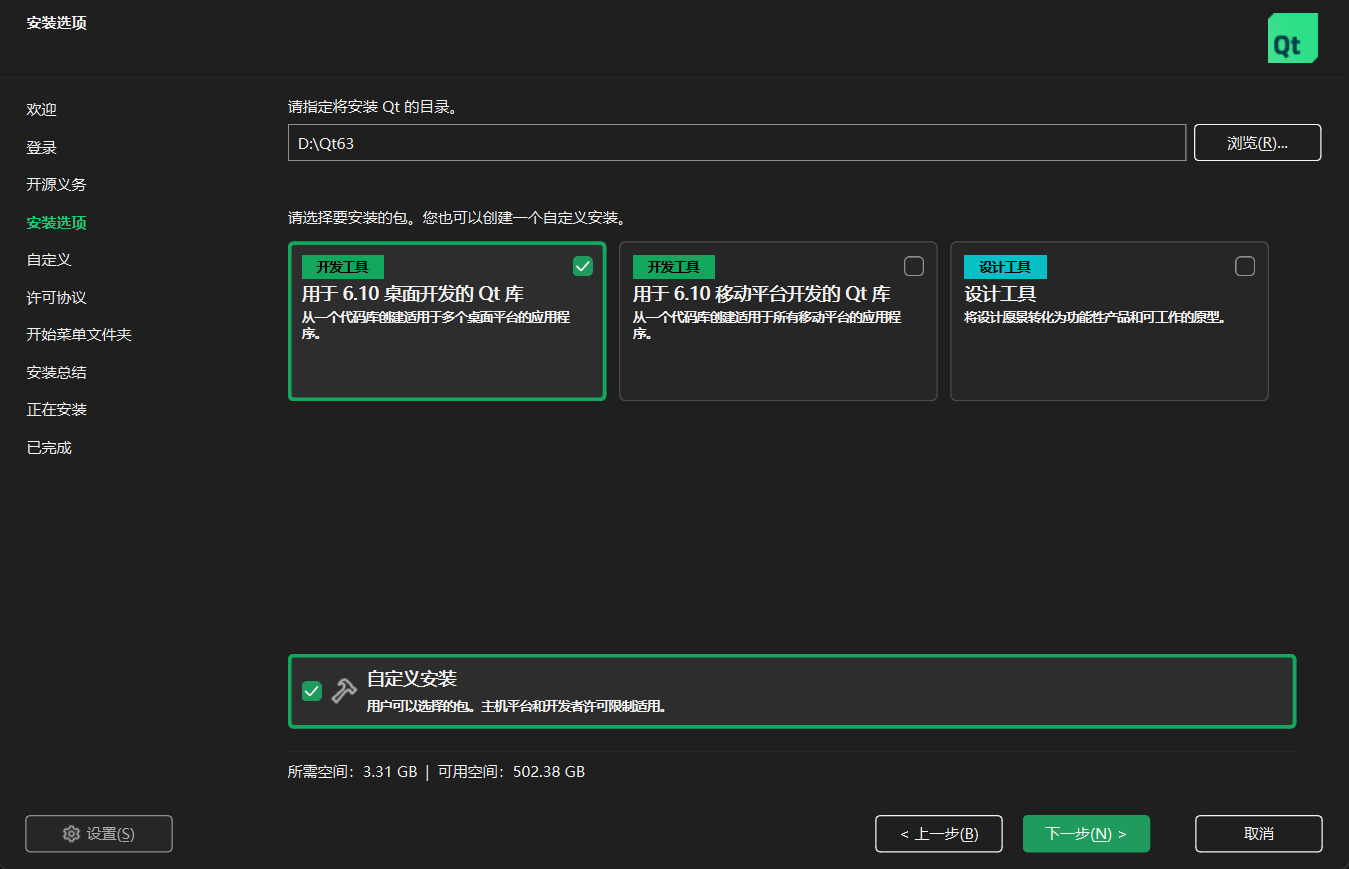Screen dimensions: 1349x869
Task: Open 开源义务 step in sidebar
Action: coord(57,185)
